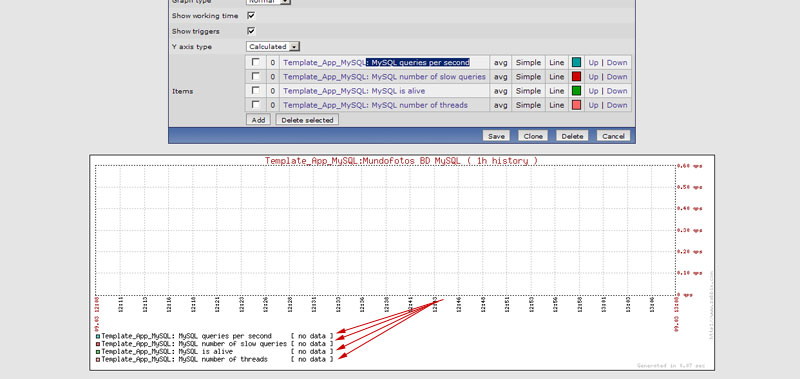Pick the pink color swatch for number of threads
The width and height of the screenshot is (800, 379).
pyautogui.click(x=577, y=105)
